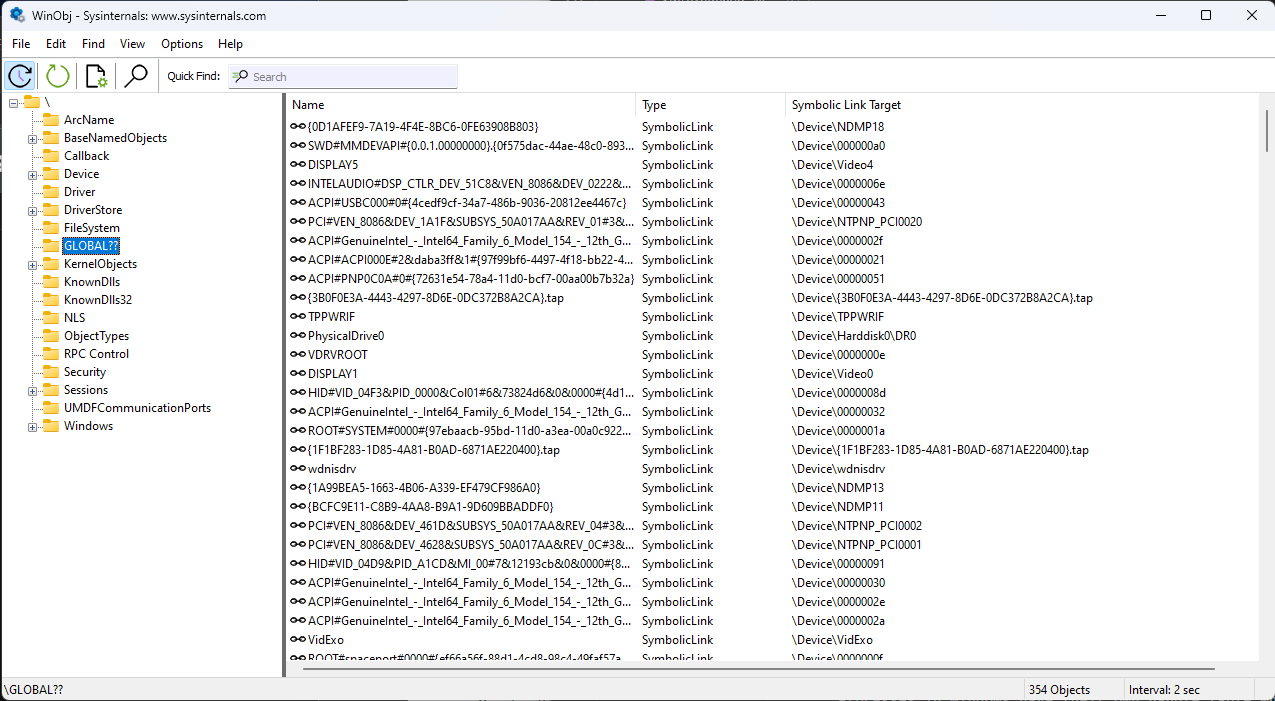Sort by the Type column header
Image resolution: width=1275 pixels, height=701 pixels.
coord(710,105)
